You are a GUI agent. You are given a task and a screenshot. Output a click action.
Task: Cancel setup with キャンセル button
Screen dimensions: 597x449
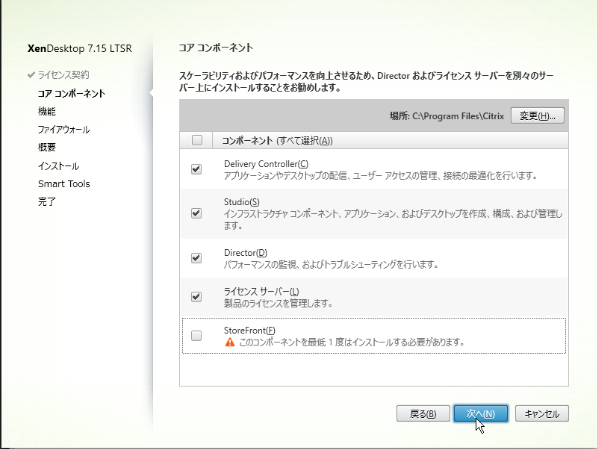point(541,414)
